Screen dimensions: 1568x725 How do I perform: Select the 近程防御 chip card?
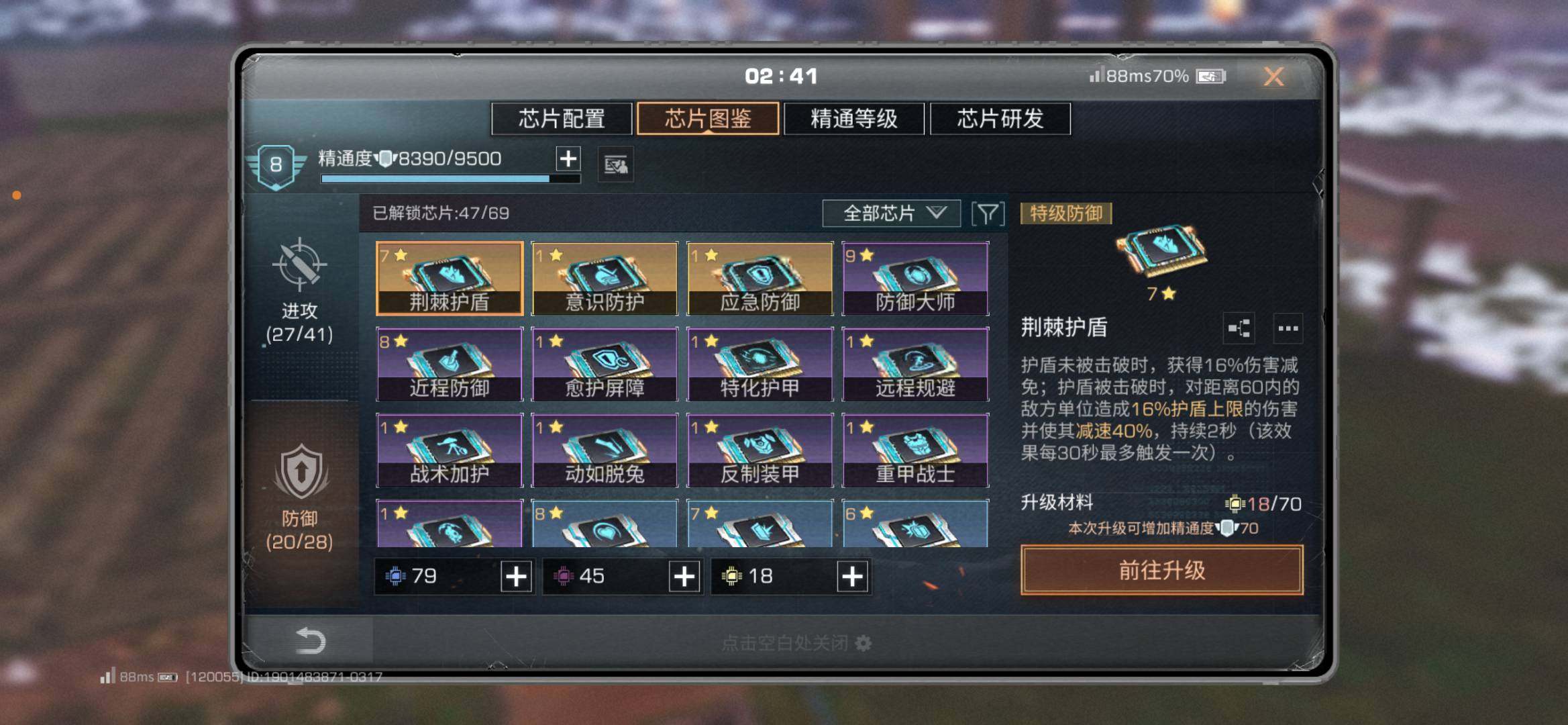tap(450, 365)
